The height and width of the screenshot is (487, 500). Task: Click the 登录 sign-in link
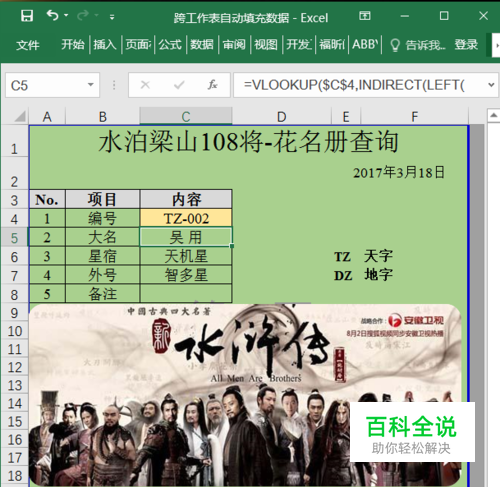[466, 44]
